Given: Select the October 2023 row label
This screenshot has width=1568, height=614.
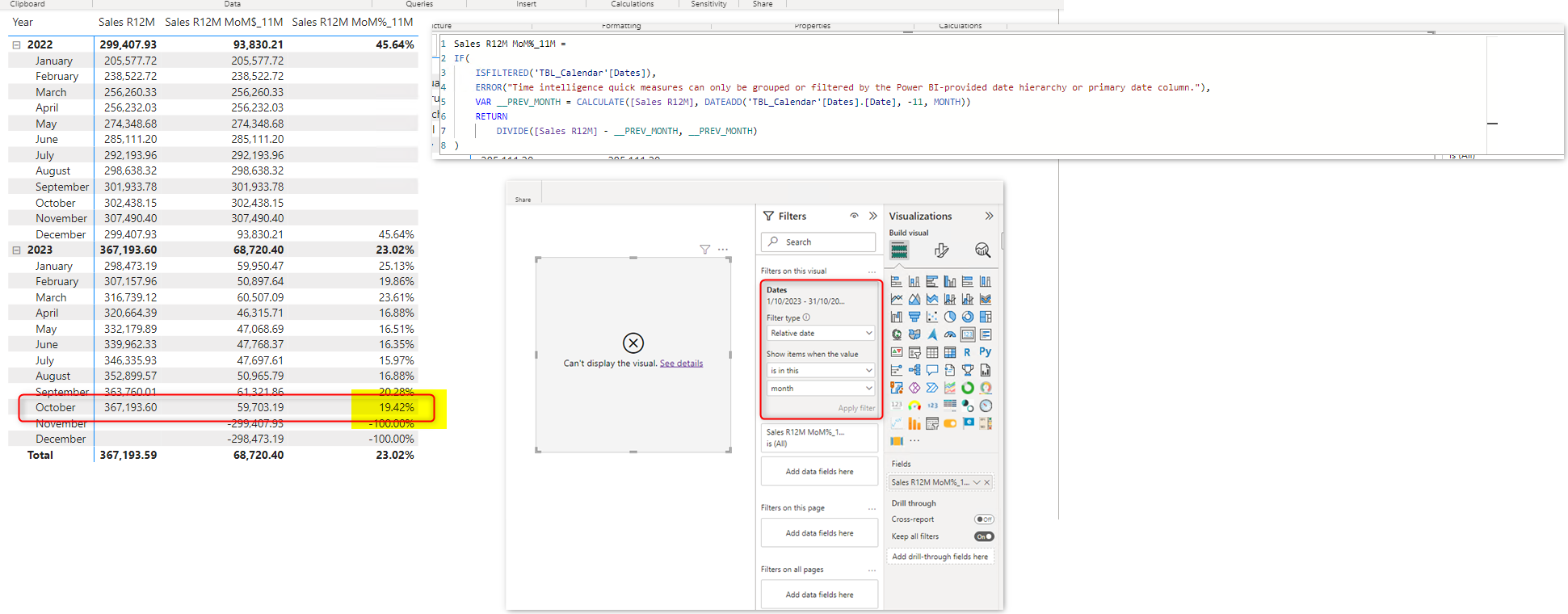Looking at the screenshot, I should 56,408.
